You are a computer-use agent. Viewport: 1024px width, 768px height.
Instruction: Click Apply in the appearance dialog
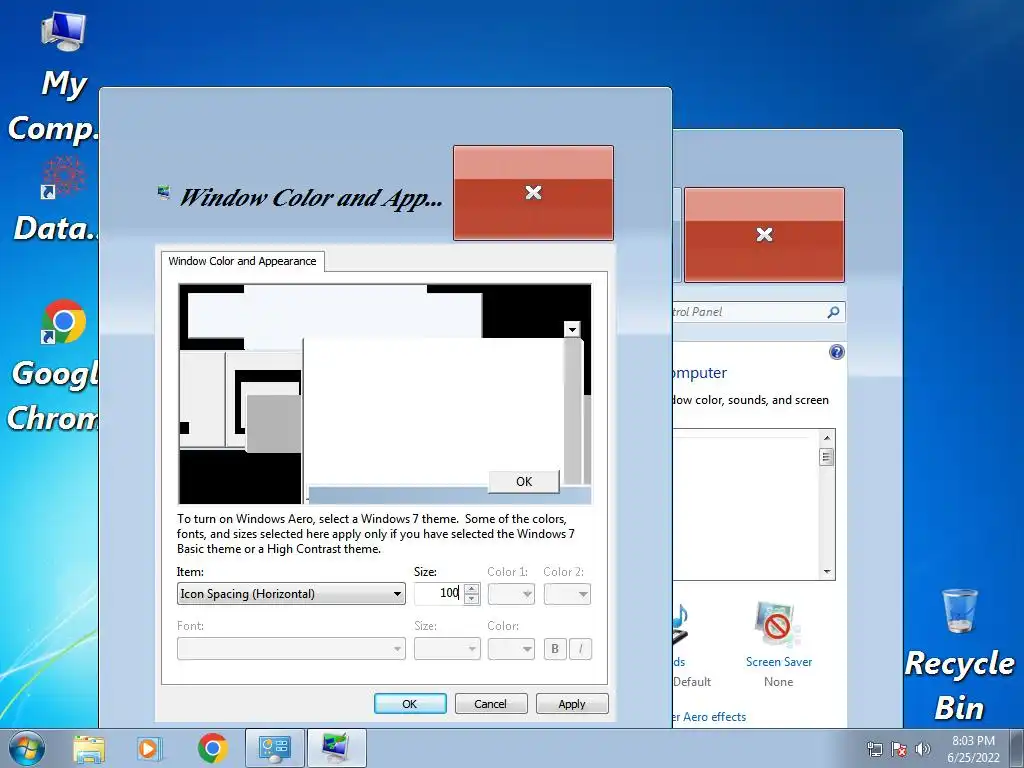[572, 704]
